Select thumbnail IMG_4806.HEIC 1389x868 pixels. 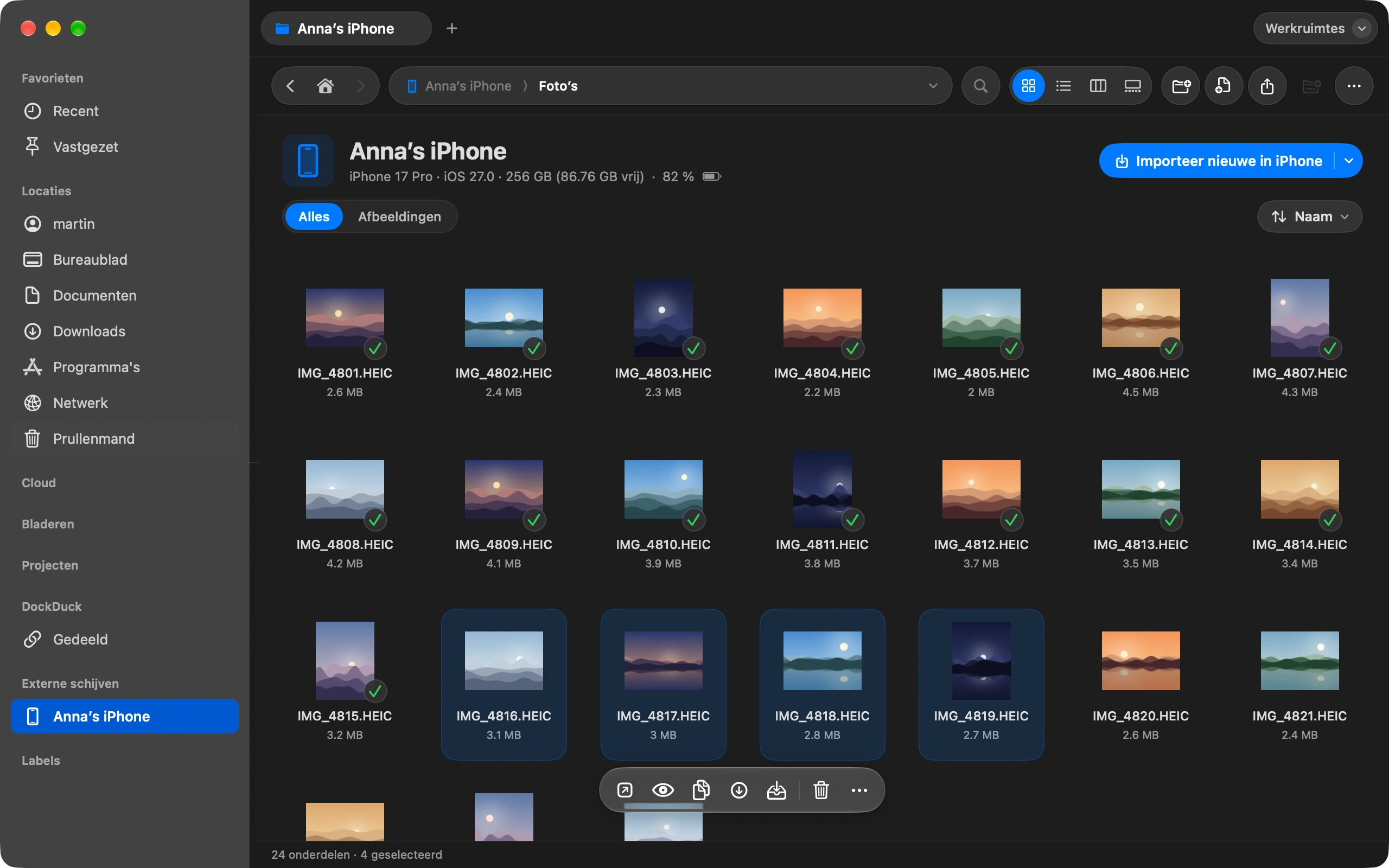pyautogui.click(x=1140, y=317)
